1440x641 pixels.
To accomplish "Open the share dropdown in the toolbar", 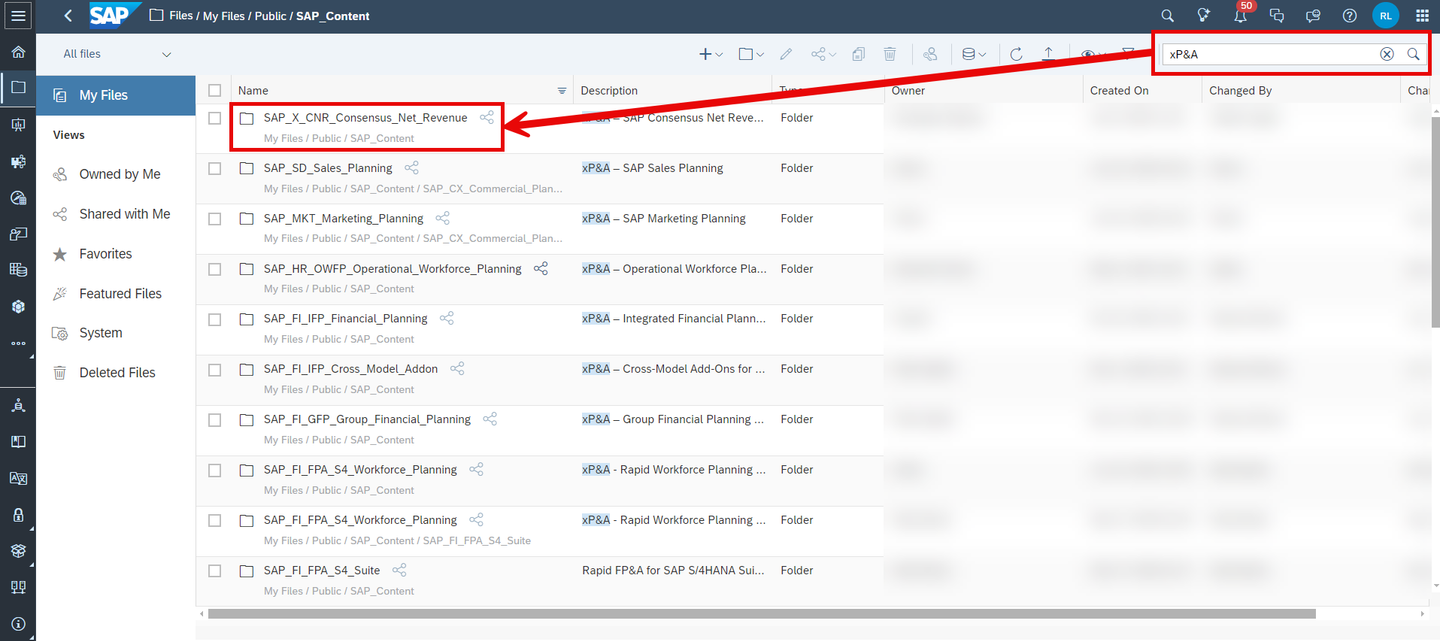I will tap(823, 54).
